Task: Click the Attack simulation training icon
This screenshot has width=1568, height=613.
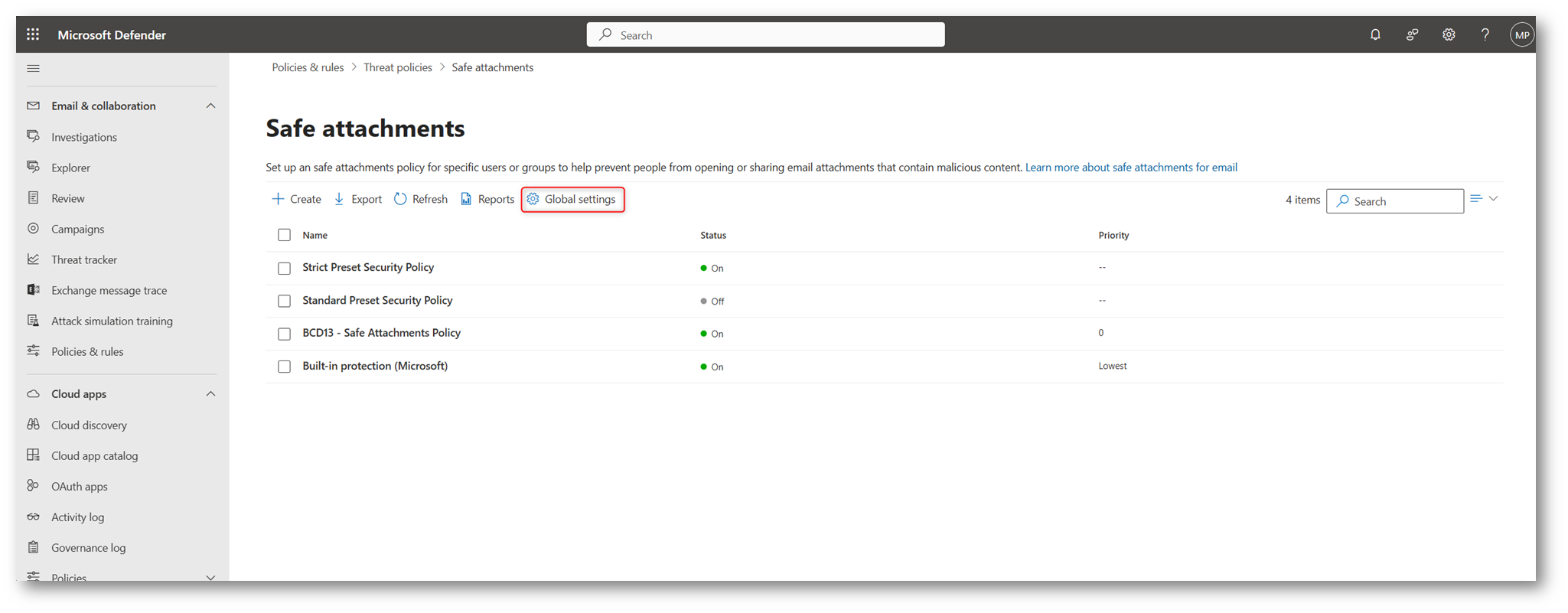Action: click(33, 320)
